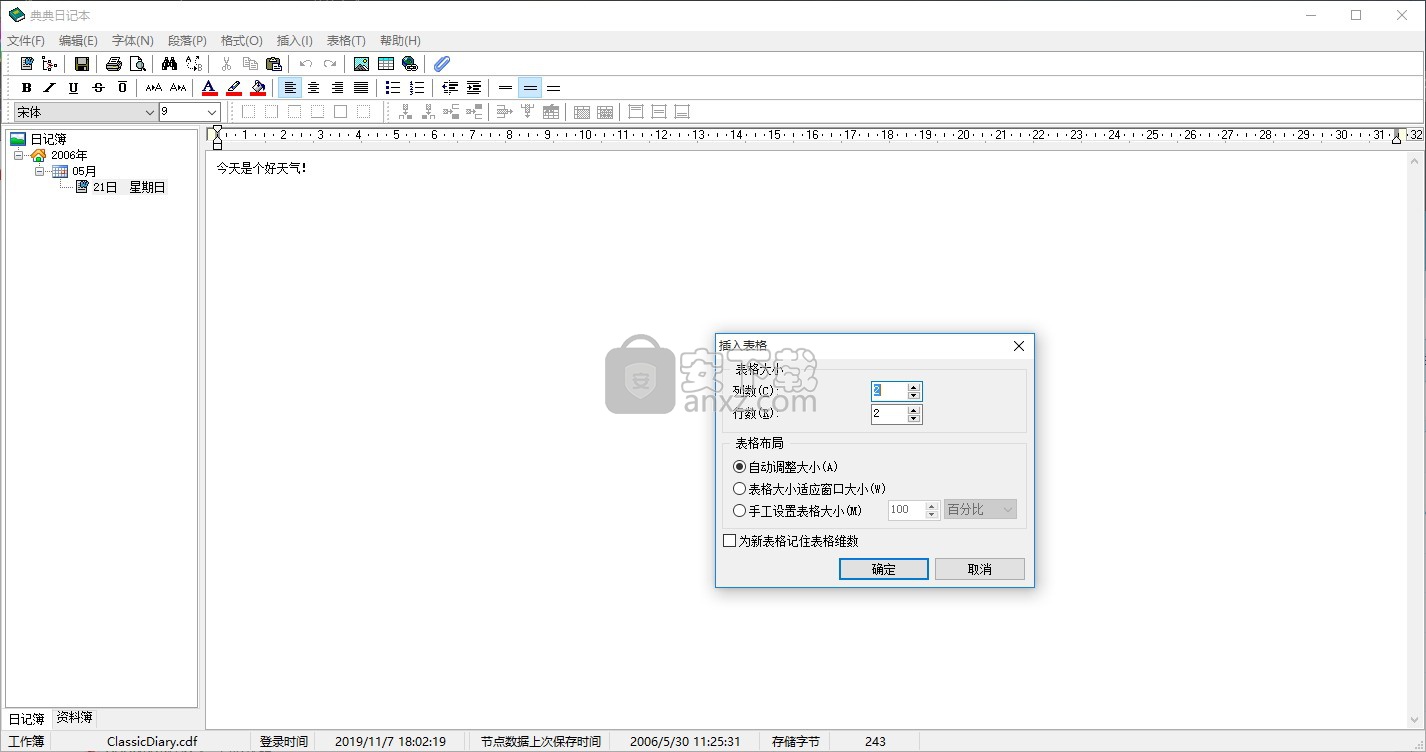This screenshot has width=1426, height=752.
Task: Click the increase indent icon
Action: [474, 88]
